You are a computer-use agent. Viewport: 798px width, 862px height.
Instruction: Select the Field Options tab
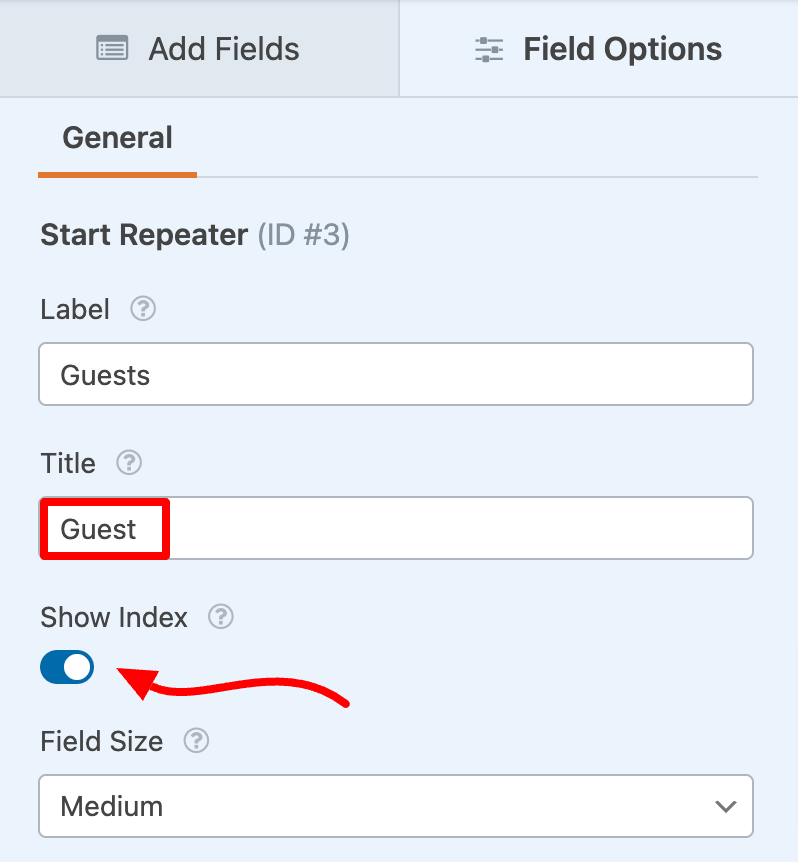[599, 48]
